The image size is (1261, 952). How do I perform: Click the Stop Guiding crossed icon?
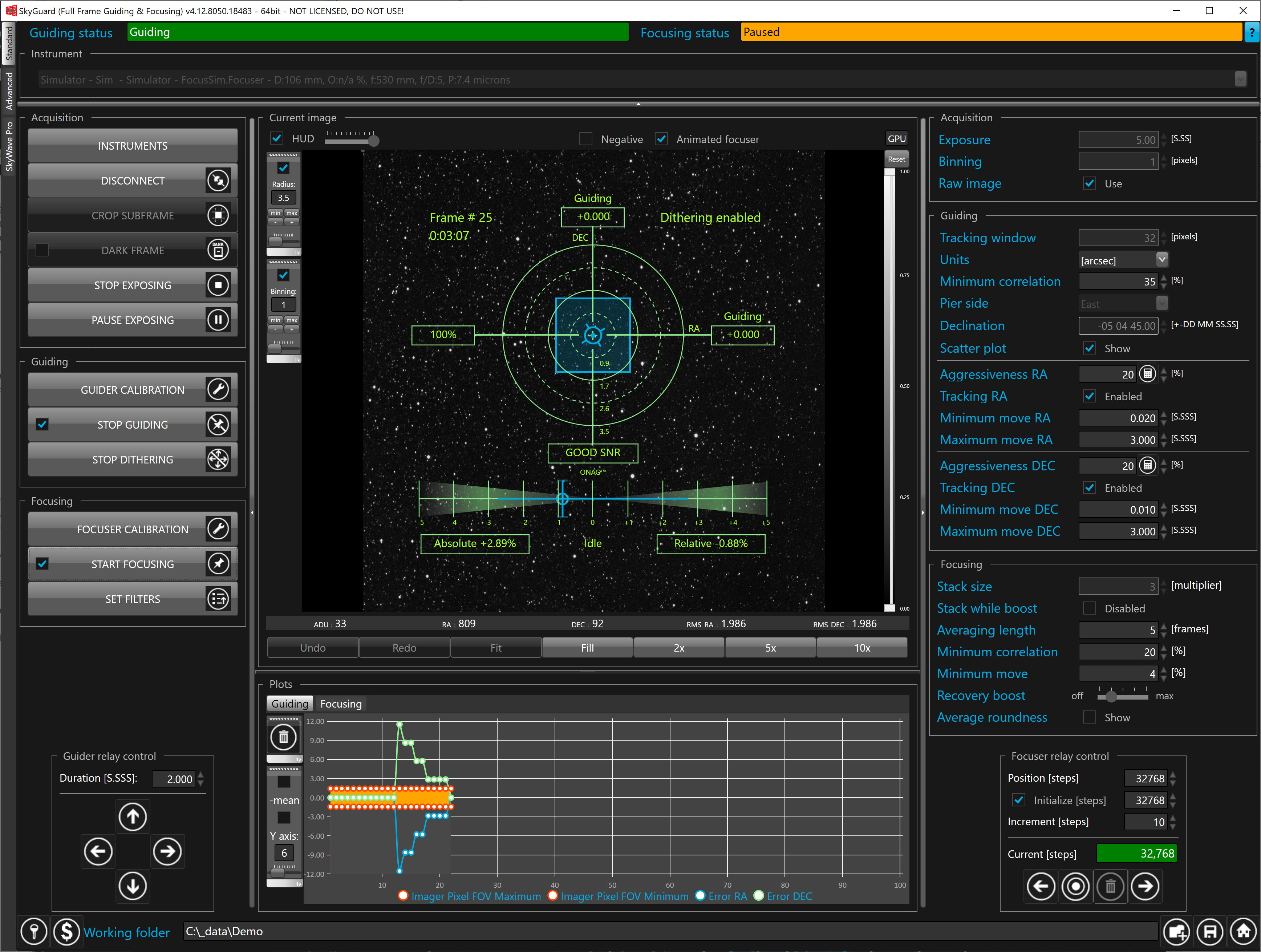(218, 425)
